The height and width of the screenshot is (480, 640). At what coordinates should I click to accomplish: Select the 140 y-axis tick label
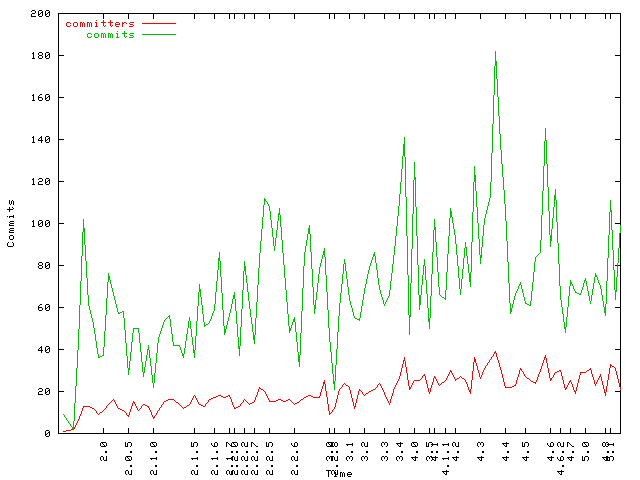40,140
